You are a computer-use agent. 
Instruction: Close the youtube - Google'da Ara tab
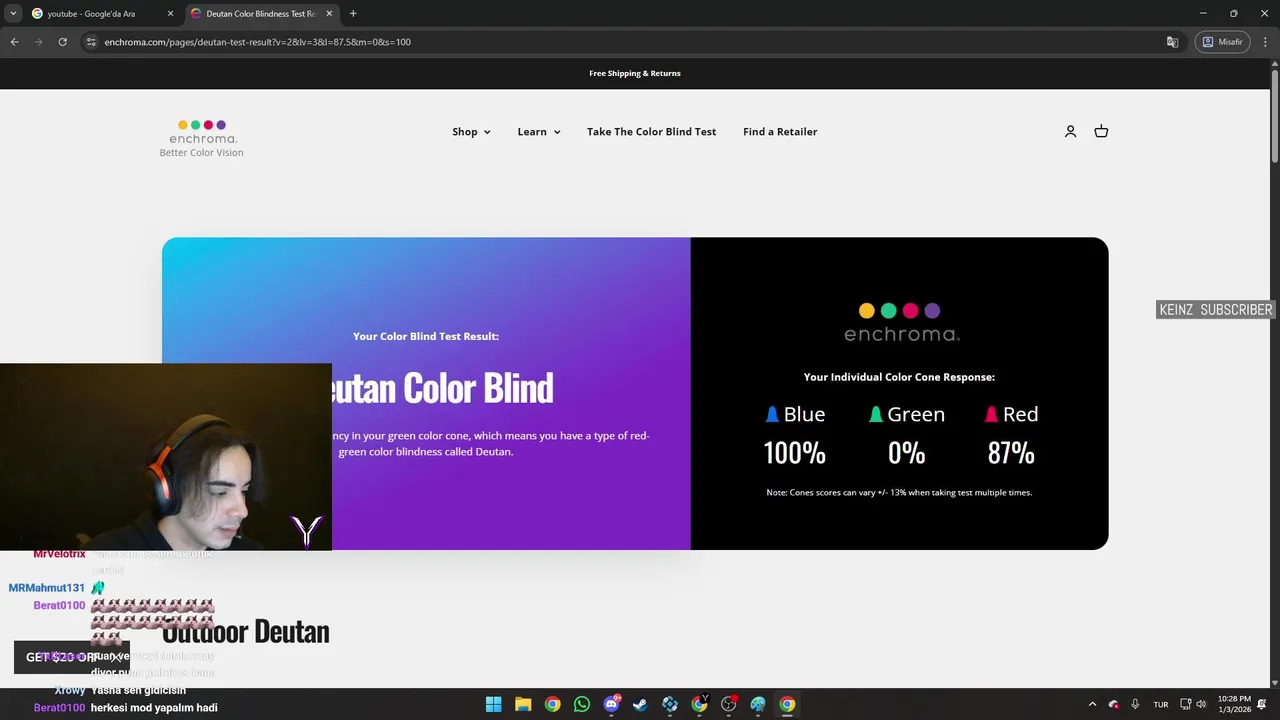tap(170, 14)
